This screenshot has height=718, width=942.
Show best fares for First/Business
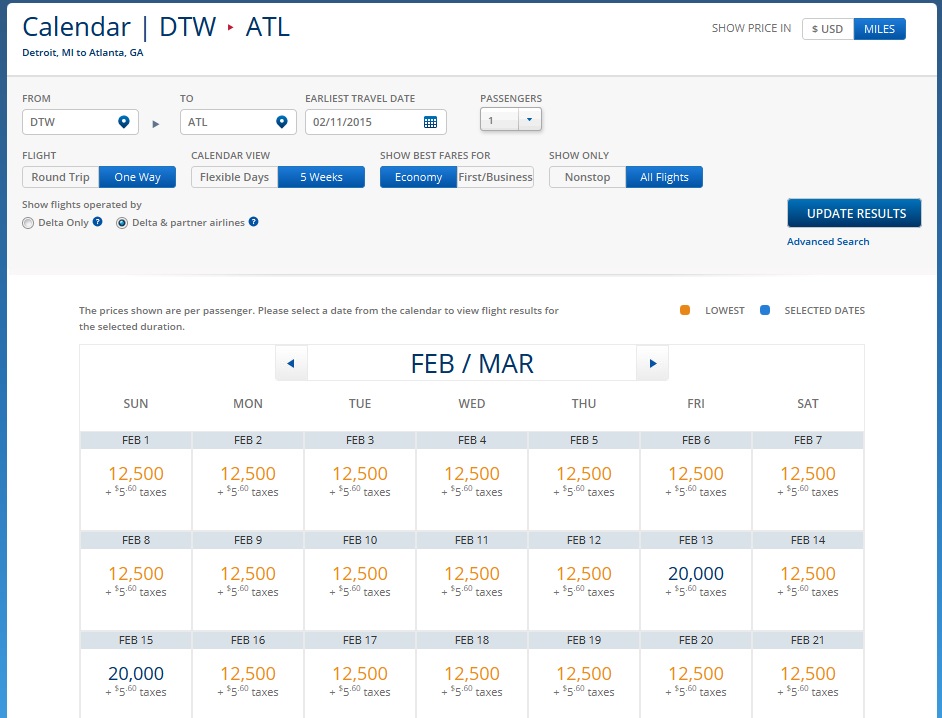pos(495,177)
